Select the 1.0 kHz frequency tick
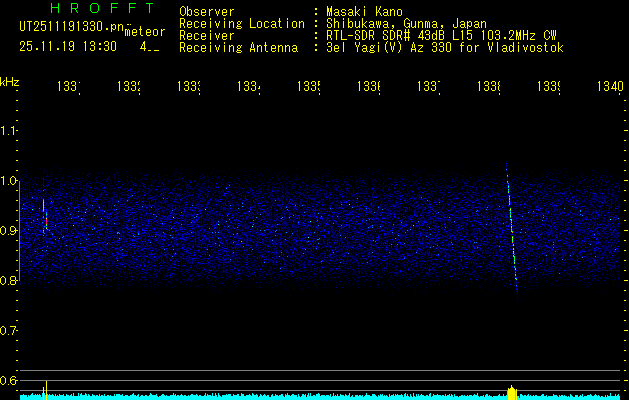 9,181
